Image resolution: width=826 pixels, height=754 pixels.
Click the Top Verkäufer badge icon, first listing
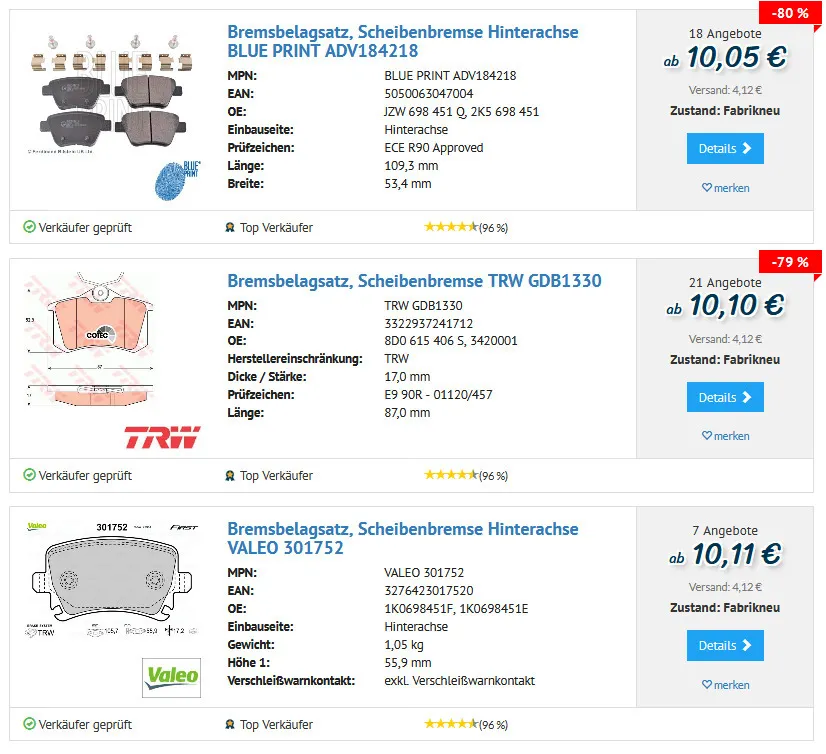pyautogui.click(x=230, y=227)
